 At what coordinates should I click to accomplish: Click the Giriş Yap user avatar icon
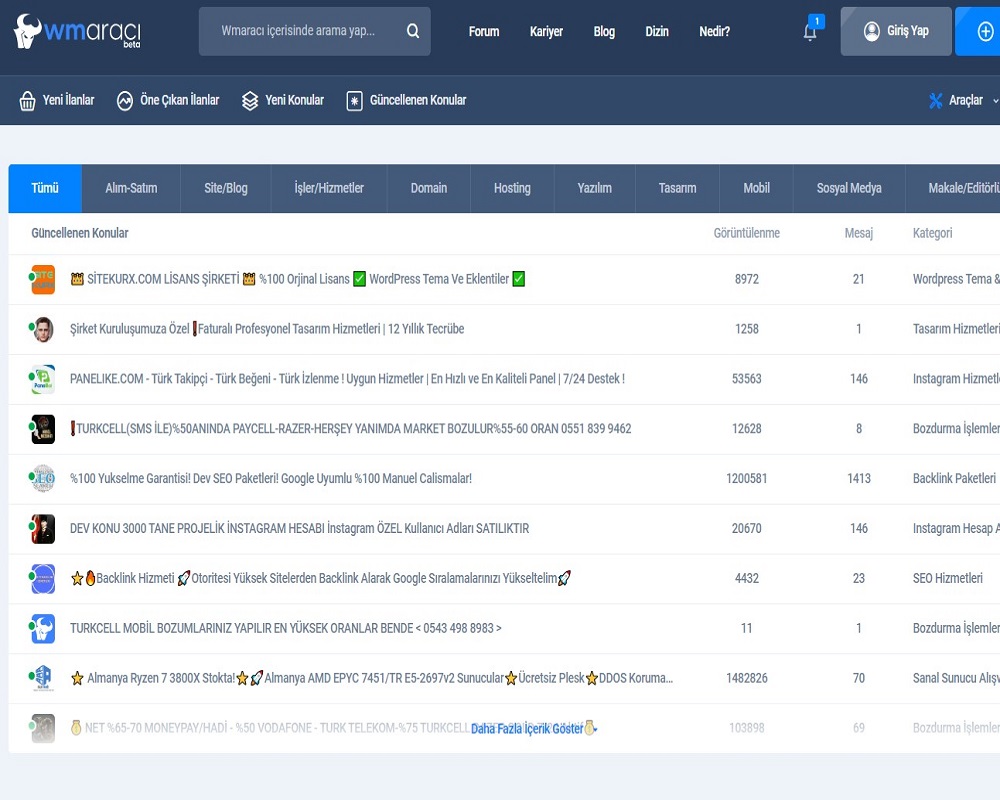[x=871, y=31]
